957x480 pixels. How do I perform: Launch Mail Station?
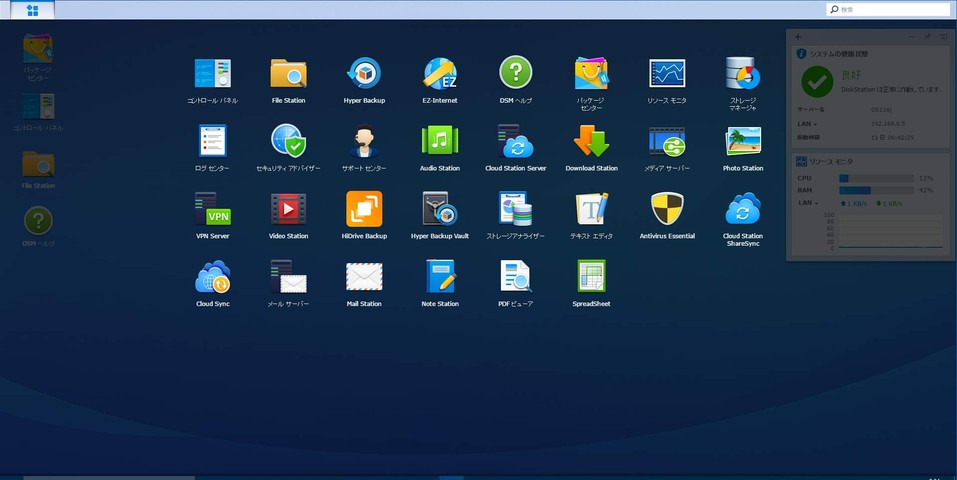click(364, 277)
